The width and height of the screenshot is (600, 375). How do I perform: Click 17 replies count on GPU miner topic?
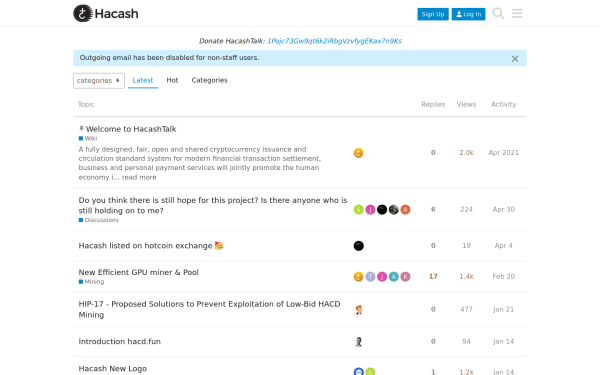coord(433,277)
